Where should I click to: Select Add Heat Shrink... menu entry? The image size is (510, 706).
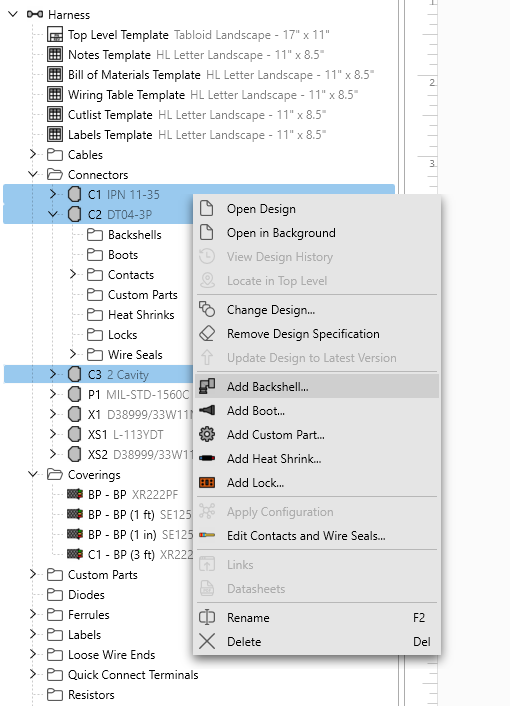(x=317, y=458)
